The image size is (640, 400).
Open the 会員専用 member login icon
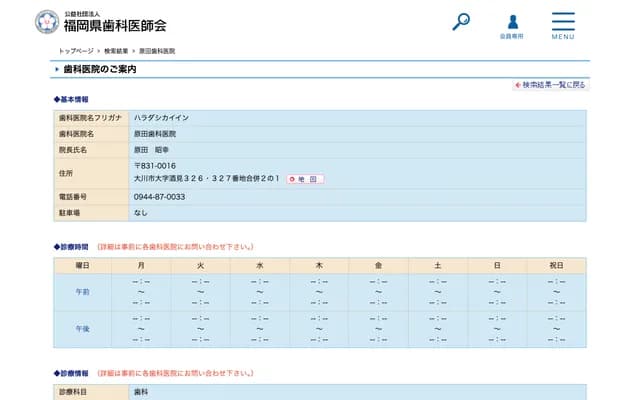(512, 23)
